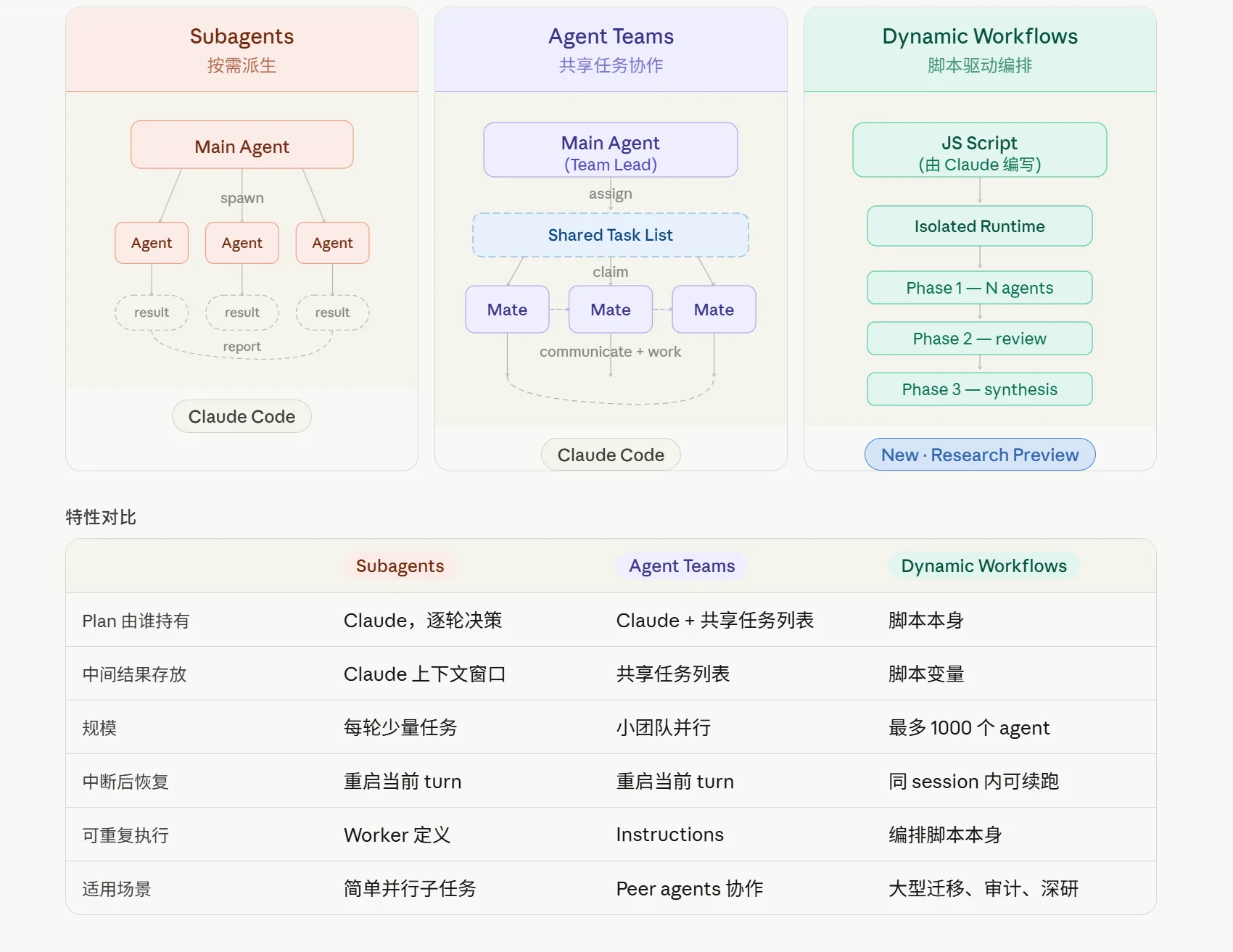Viewport: 1233px width, 952px height.
Task: Click the 'report' label
Action: pos(242,347)
